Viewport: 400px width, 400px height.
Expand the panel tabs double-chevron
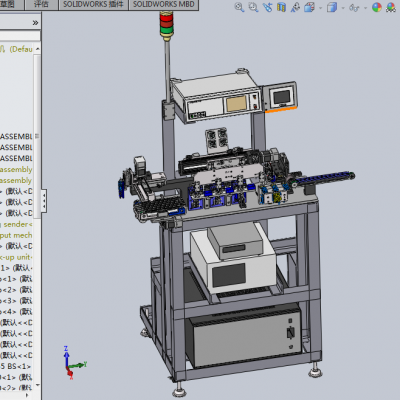35,23
